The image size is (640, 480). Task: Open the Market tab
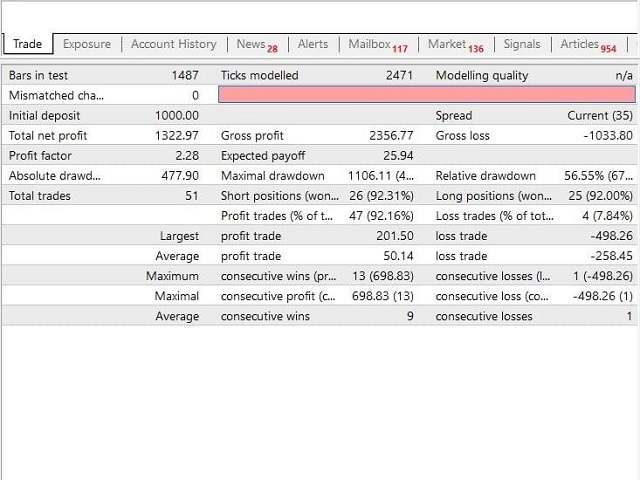(x=456, y=44)
